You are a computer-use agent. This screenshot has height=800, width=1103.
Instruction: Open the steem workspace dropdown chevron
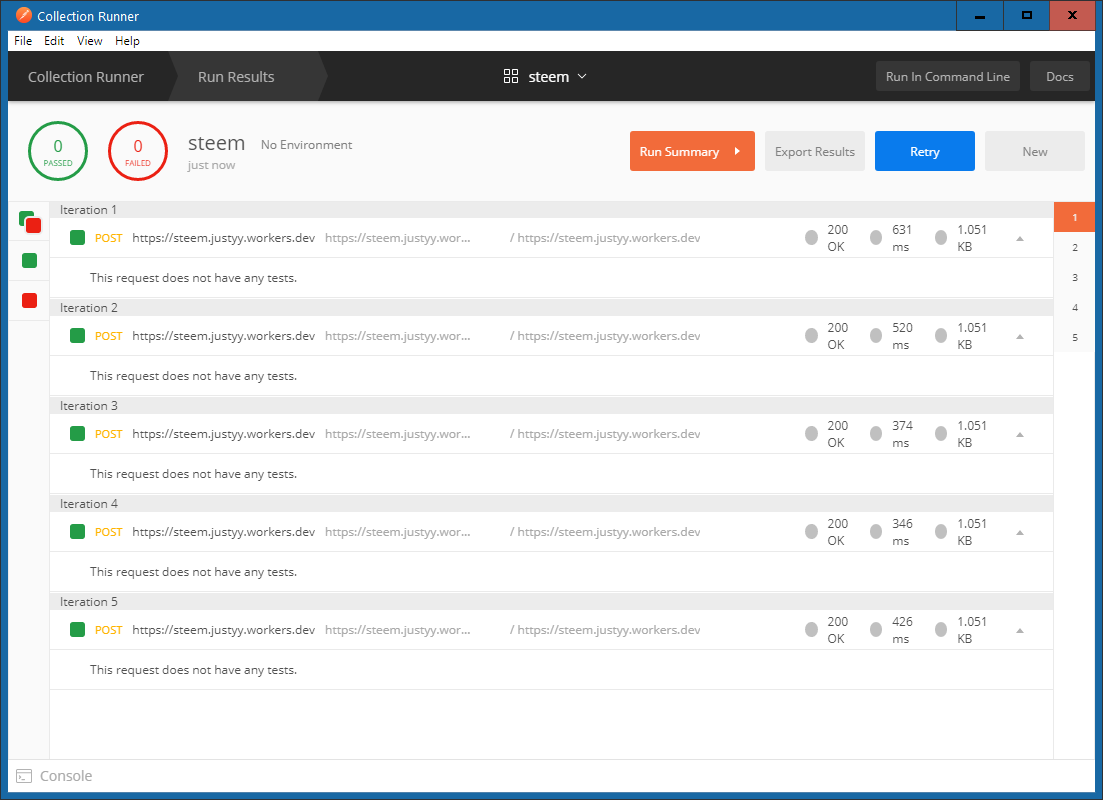click(x=582, y=76)
